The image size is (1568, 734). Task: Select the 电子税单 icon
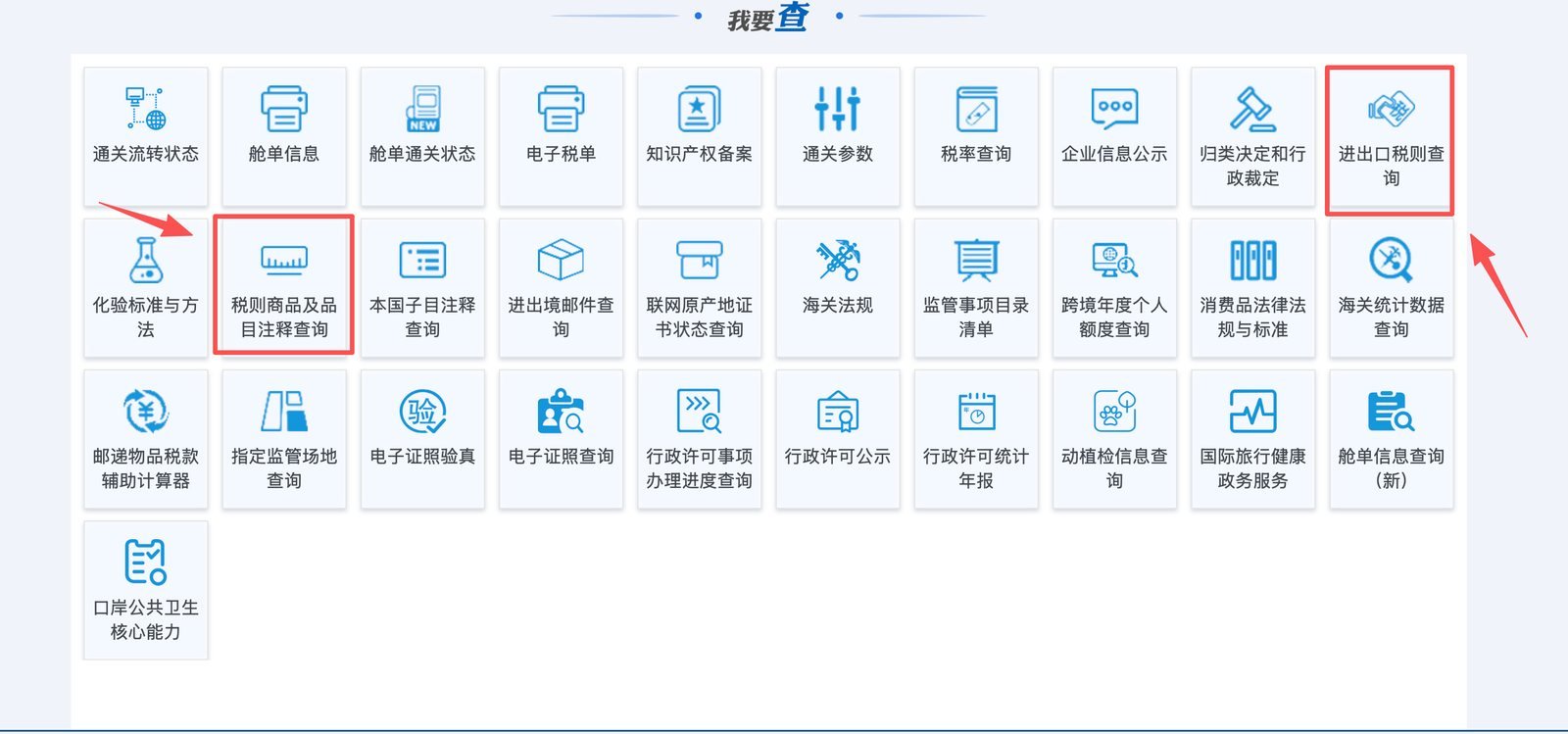pos(561,109)
